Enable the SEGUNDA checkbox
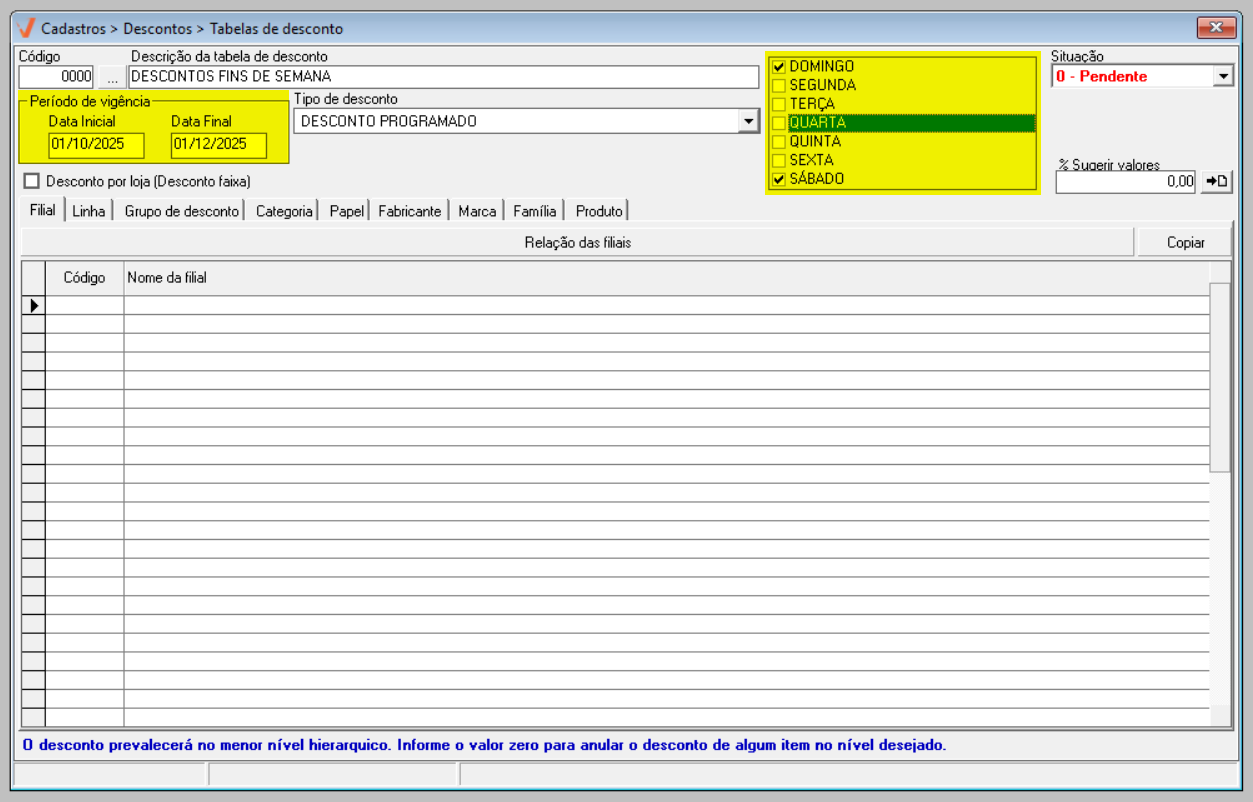Screen dimensions: 1253x802 coord(778,86)
